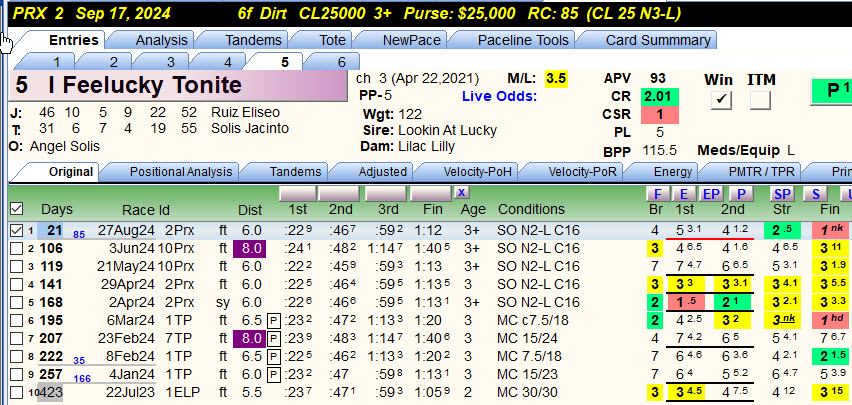852x405 pixels.
Task: Check paceline 8 for 8Feb24 race
Action: (x=17, y=357)
